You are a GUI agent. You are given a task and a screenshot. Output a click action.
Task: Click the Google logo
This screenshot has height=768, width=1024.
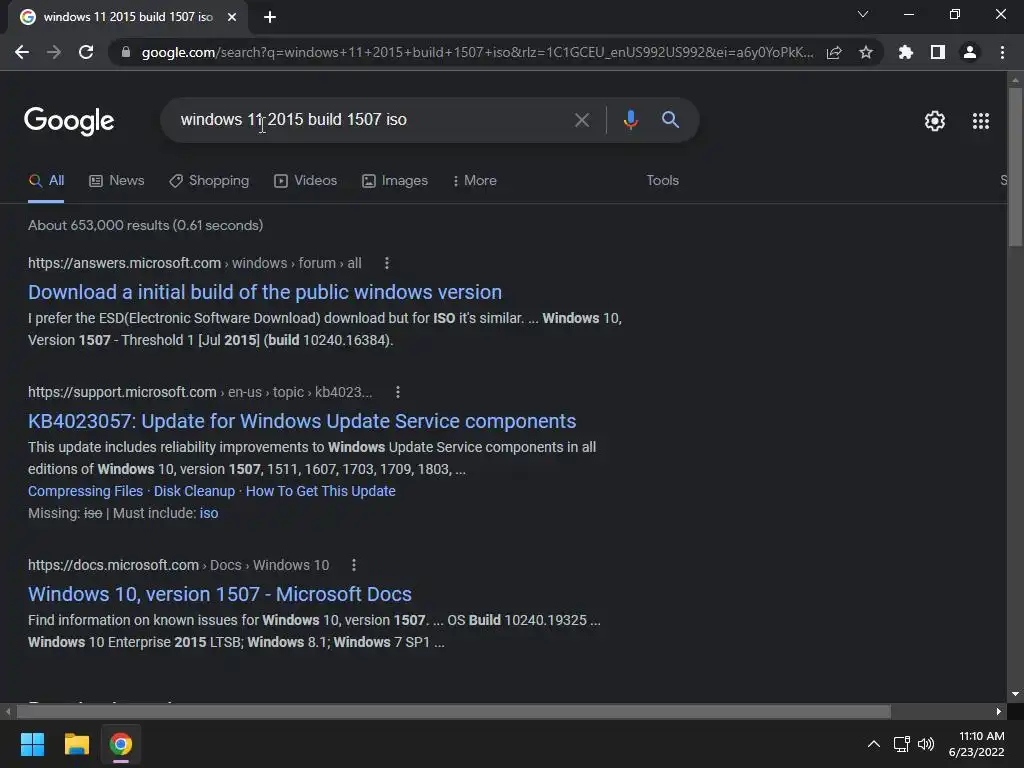pyautogui.click(x=69, y=121)
